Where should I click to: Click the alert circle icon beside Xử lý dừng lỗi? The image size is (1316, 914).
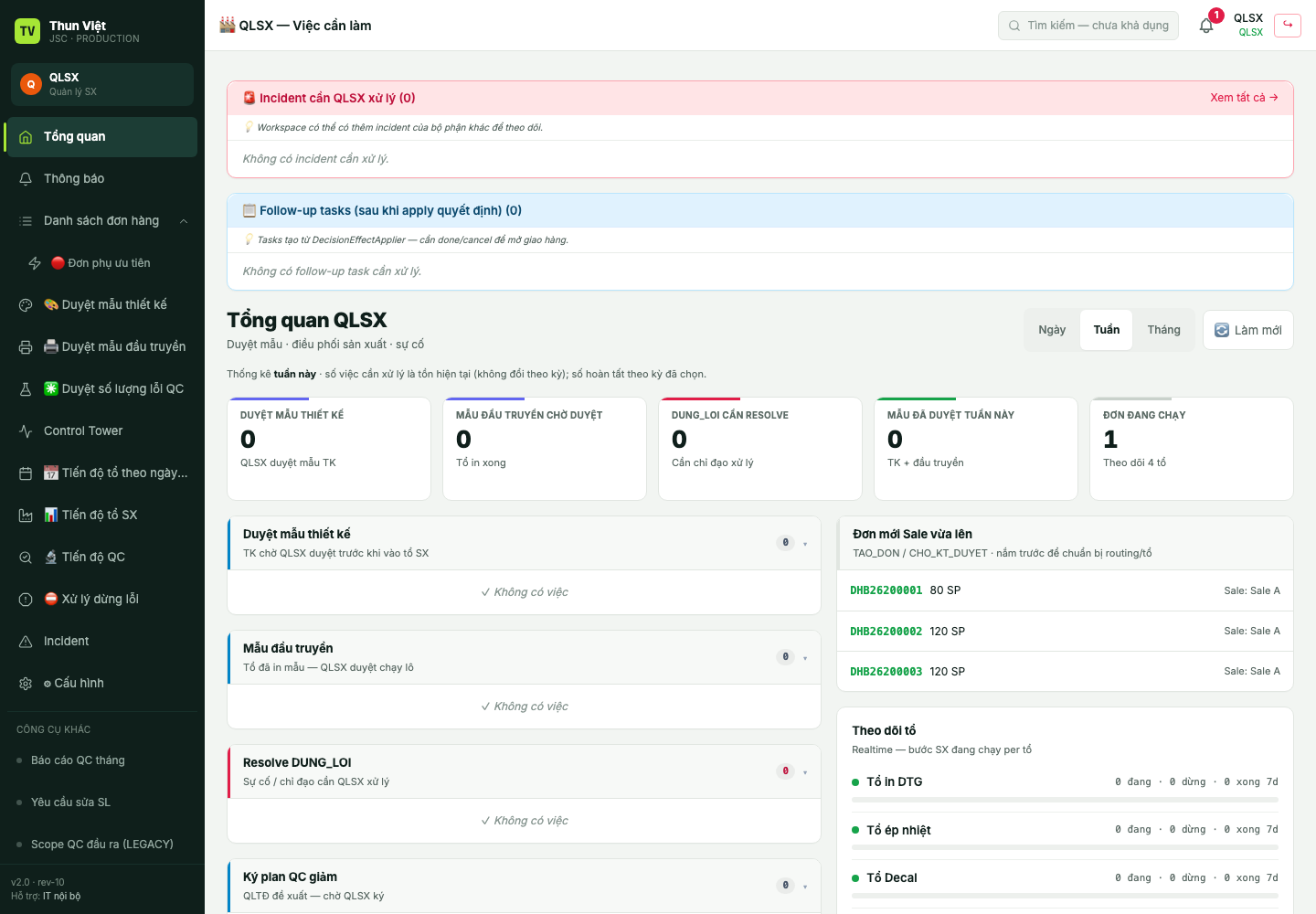click(x=26, y=600)
